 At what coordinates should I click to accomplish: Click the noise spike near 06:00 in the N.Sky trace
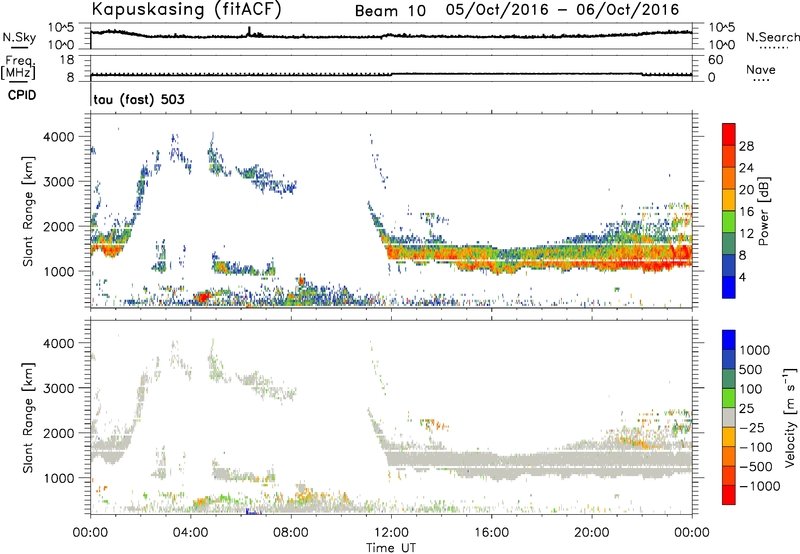pyautogui.click(x=249, y=31)
